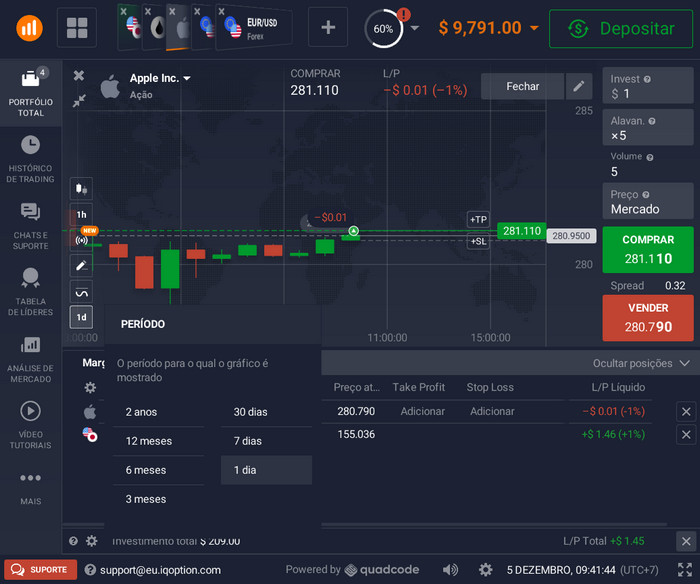The height and width of the screenshot is (584, 700).
Task: Select the 6 meses period
Action: (x=158, y=470)
